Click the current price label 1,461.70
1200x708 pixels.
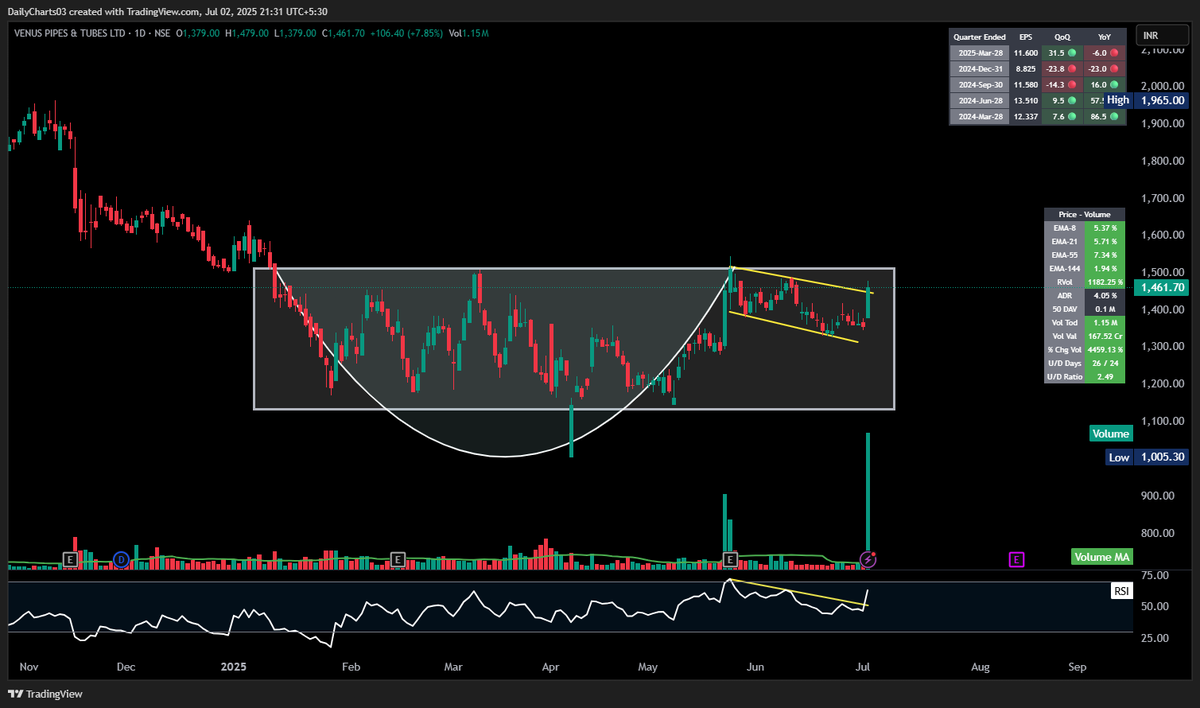[x=1161, y=287]
